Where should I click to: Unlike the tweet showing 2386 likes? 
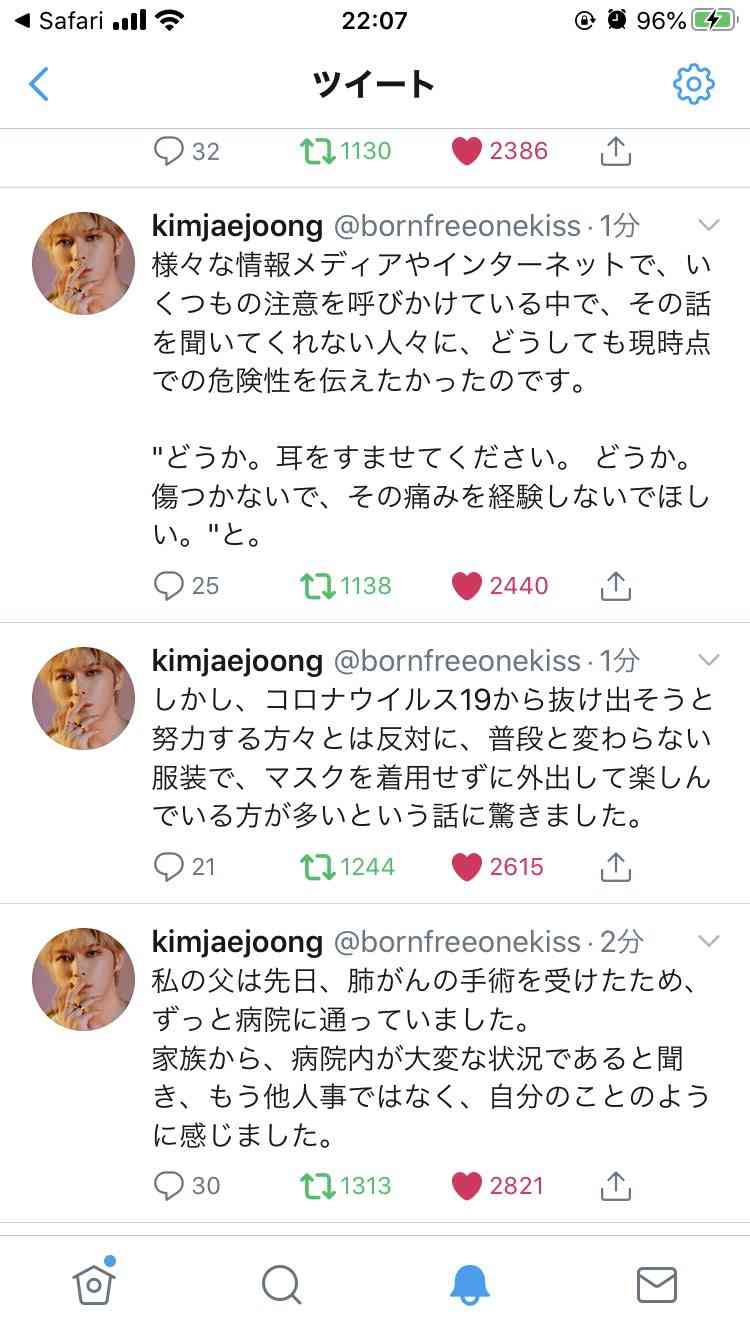[x=467, y=151]
